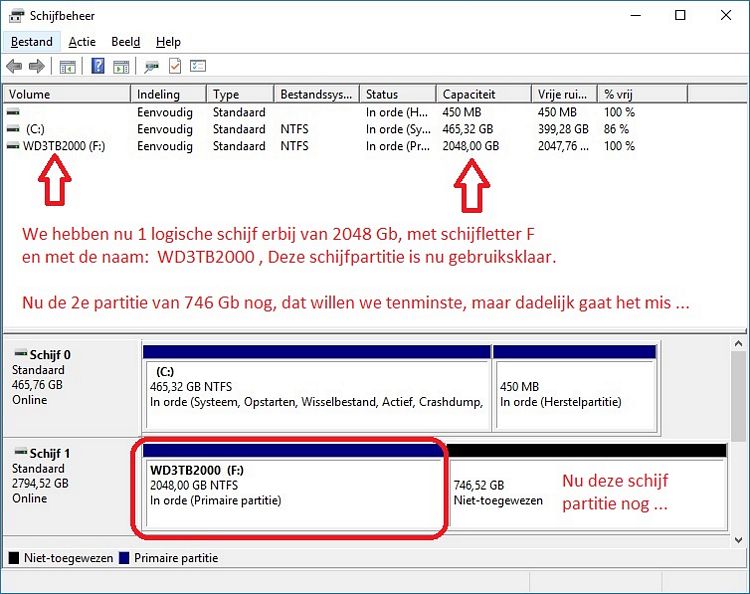The image size is (750, 594).
Task: Click the drive icon of the C: volume row
Action: click(x=13, y=129)
